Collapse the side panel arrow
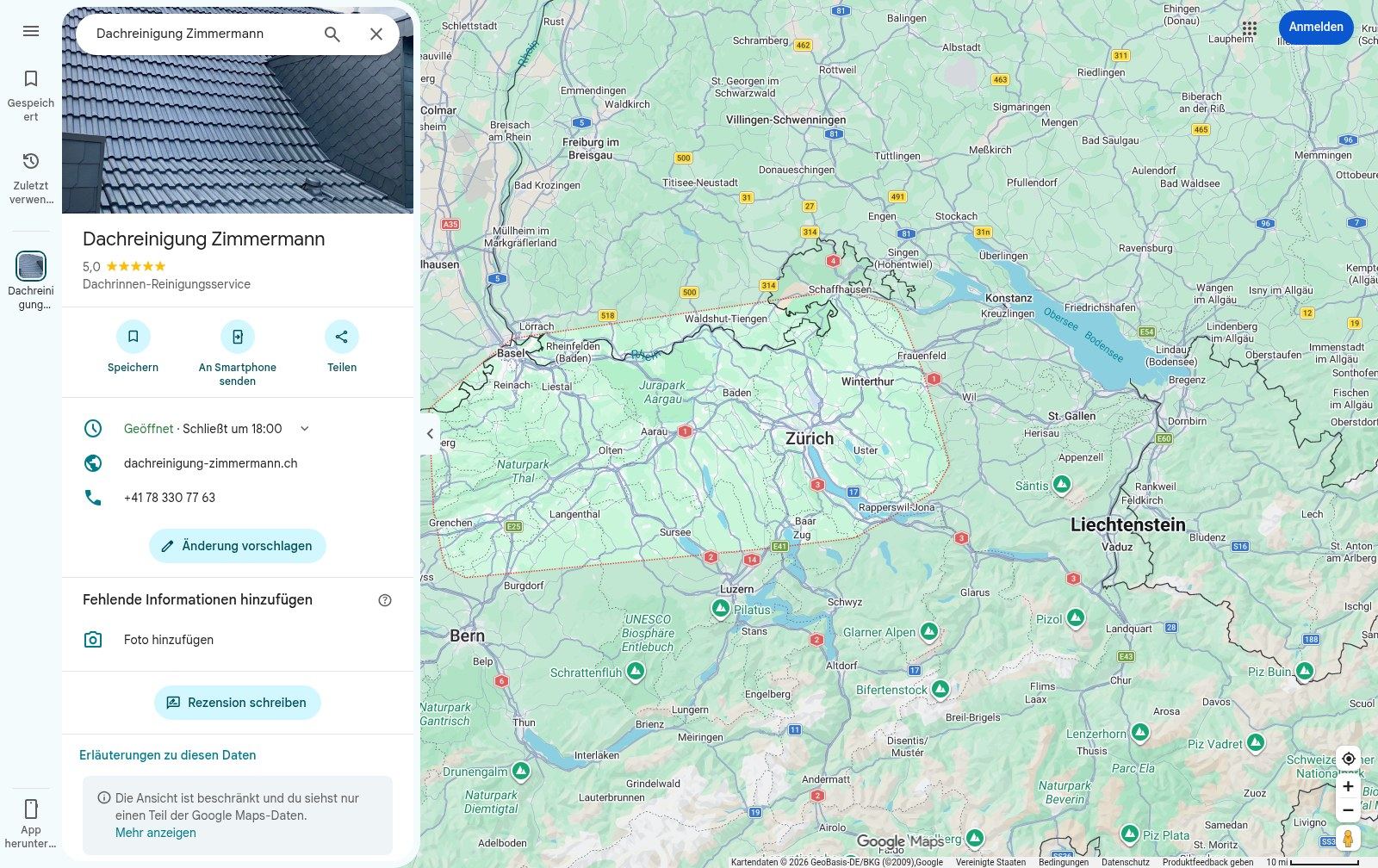 (430, 434)
